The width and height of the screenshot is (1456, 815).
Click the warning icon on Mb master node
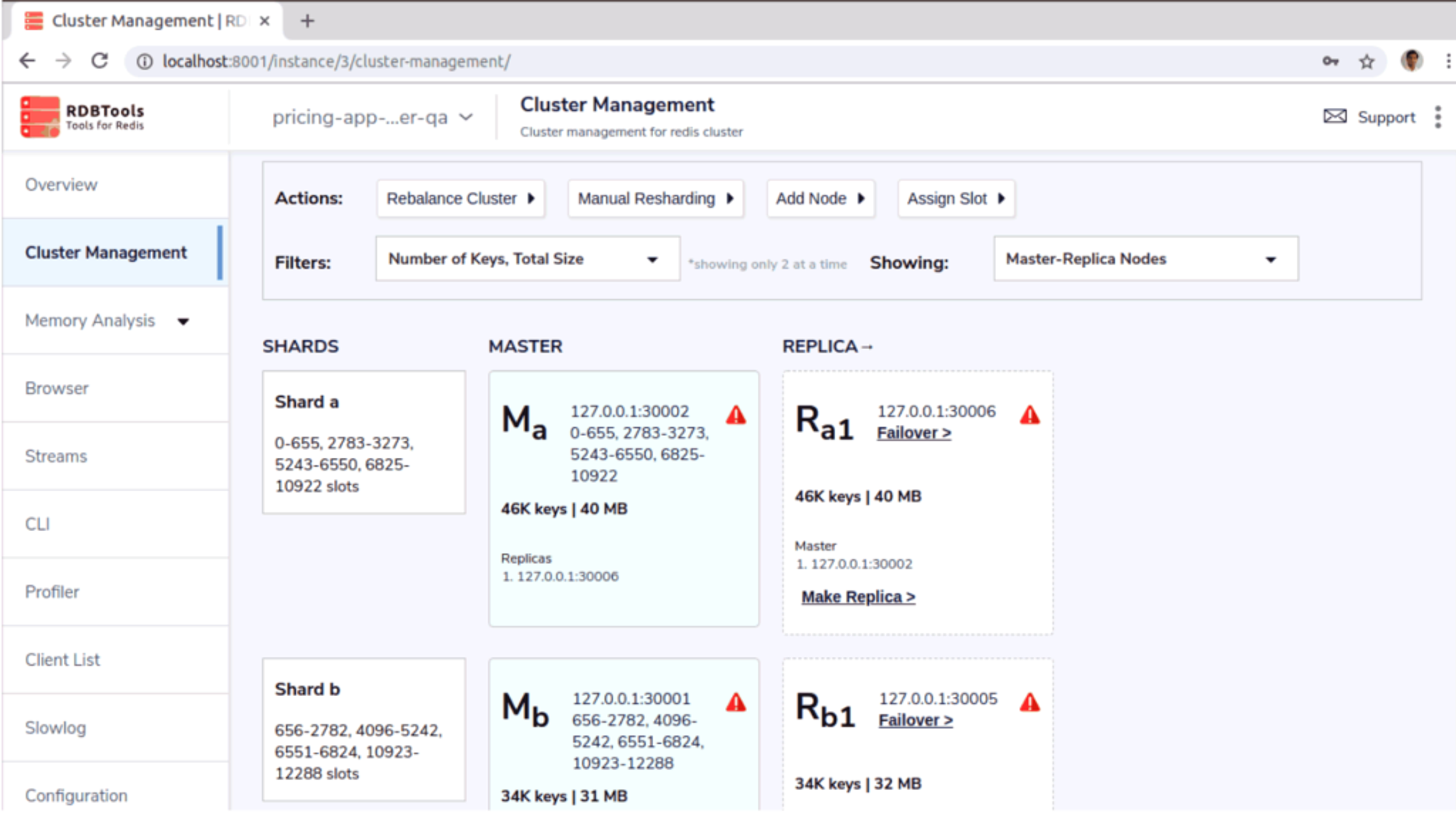click(x=735, y=702)
